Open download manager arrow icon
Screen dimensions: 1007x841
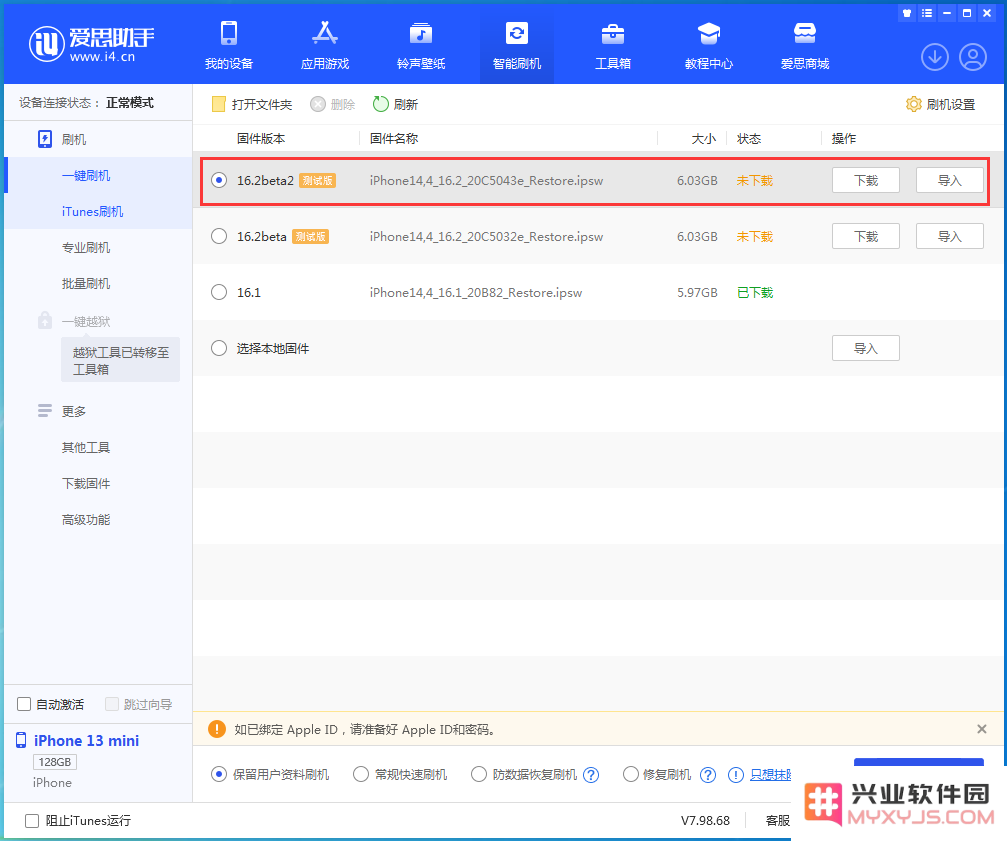point(934,57)
